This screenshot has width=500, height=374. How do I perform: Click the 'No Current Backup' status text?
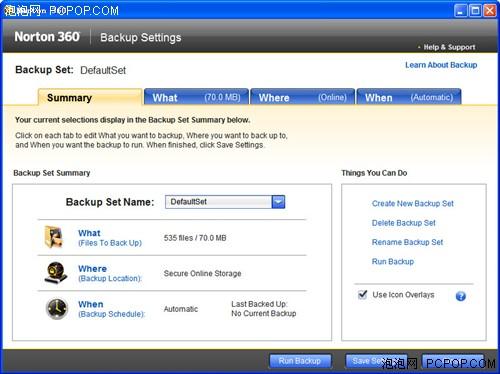pyautogui.click(x=264, y=314)
